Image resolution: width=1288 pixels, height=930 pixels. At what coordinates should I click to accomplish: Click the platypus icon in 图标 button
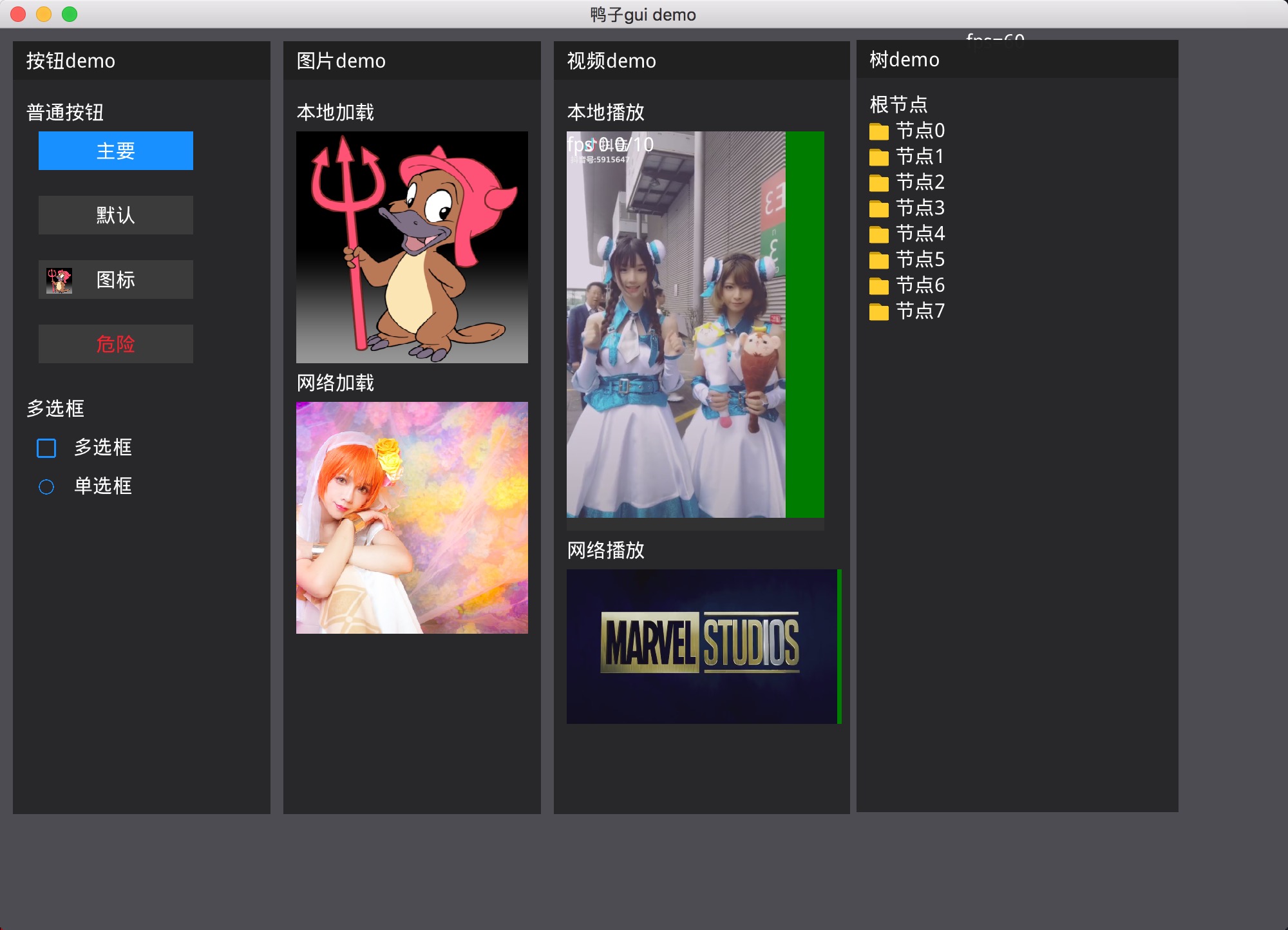[x=59, y=280]
